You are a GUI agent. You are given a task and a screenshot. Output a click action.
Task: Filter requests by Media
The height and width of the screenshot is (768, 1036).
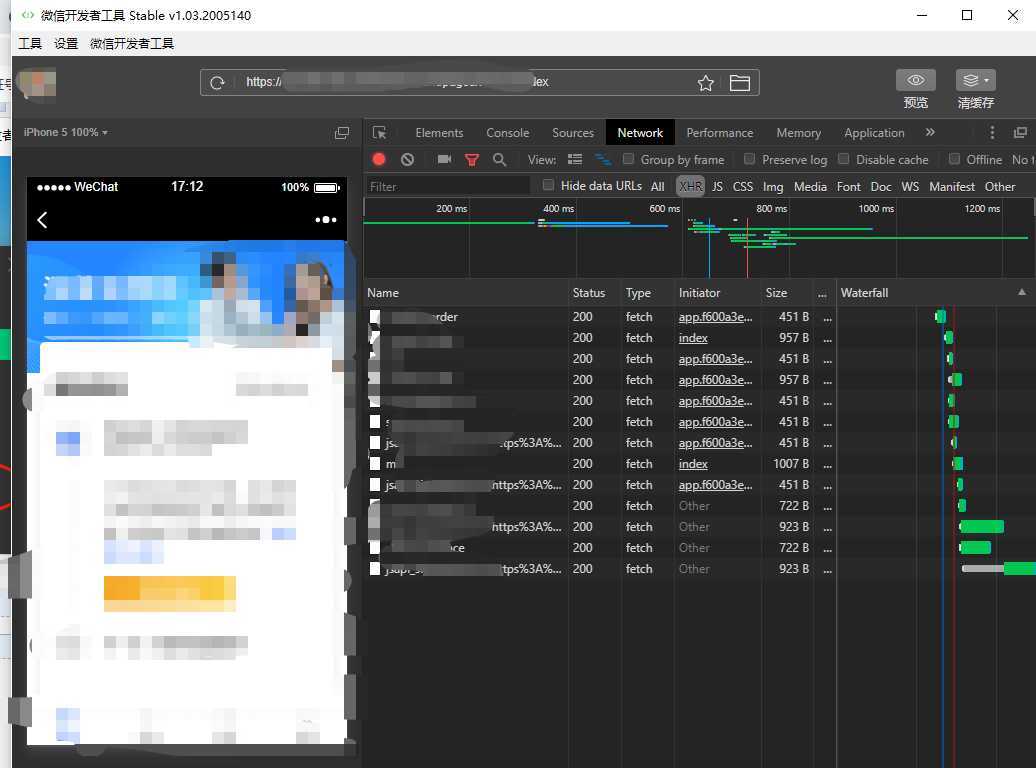pyautogui.click(x=810, y=186)
